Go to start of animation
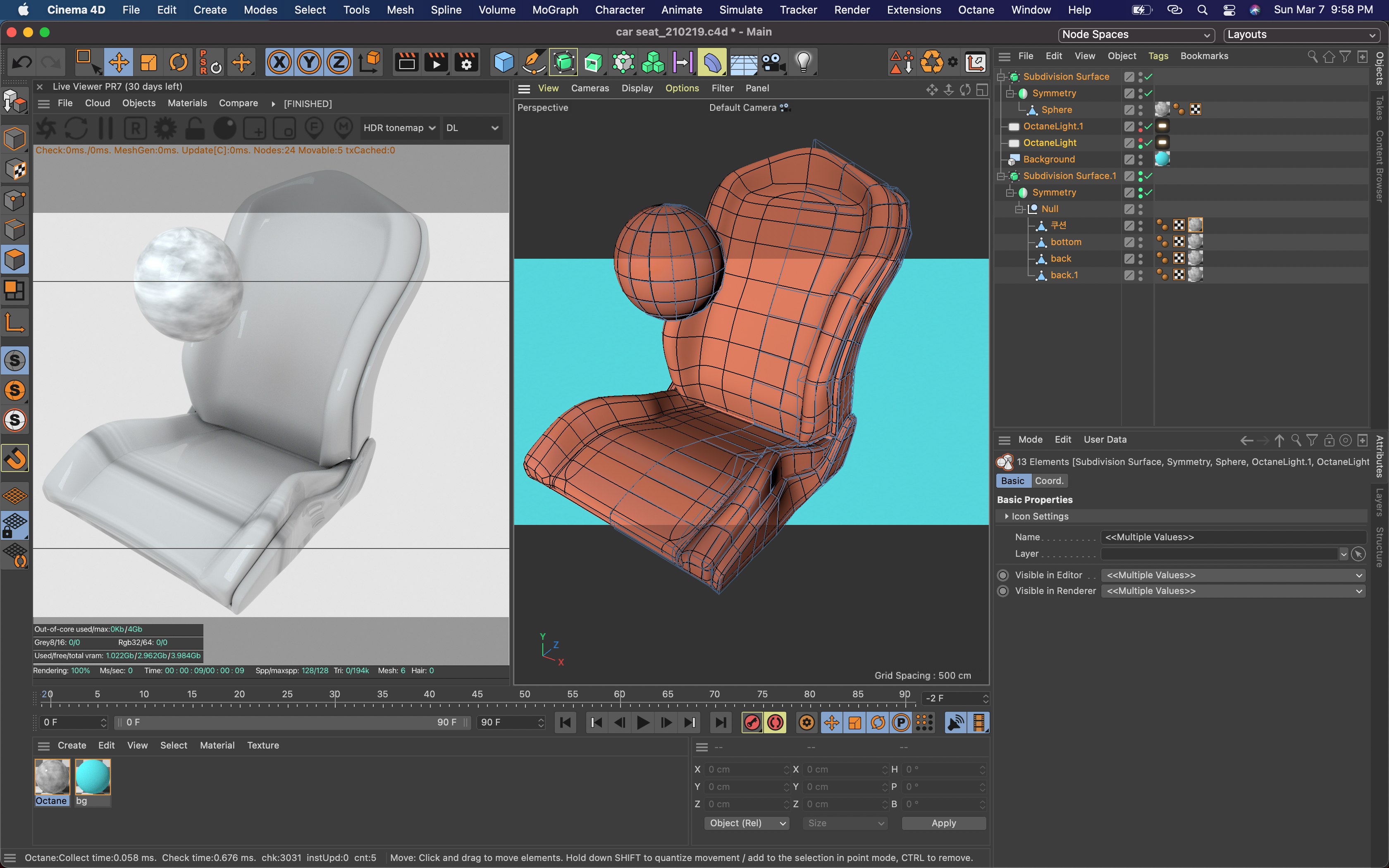This screenshot has width=1389, height=868. (x=566, y=723)
